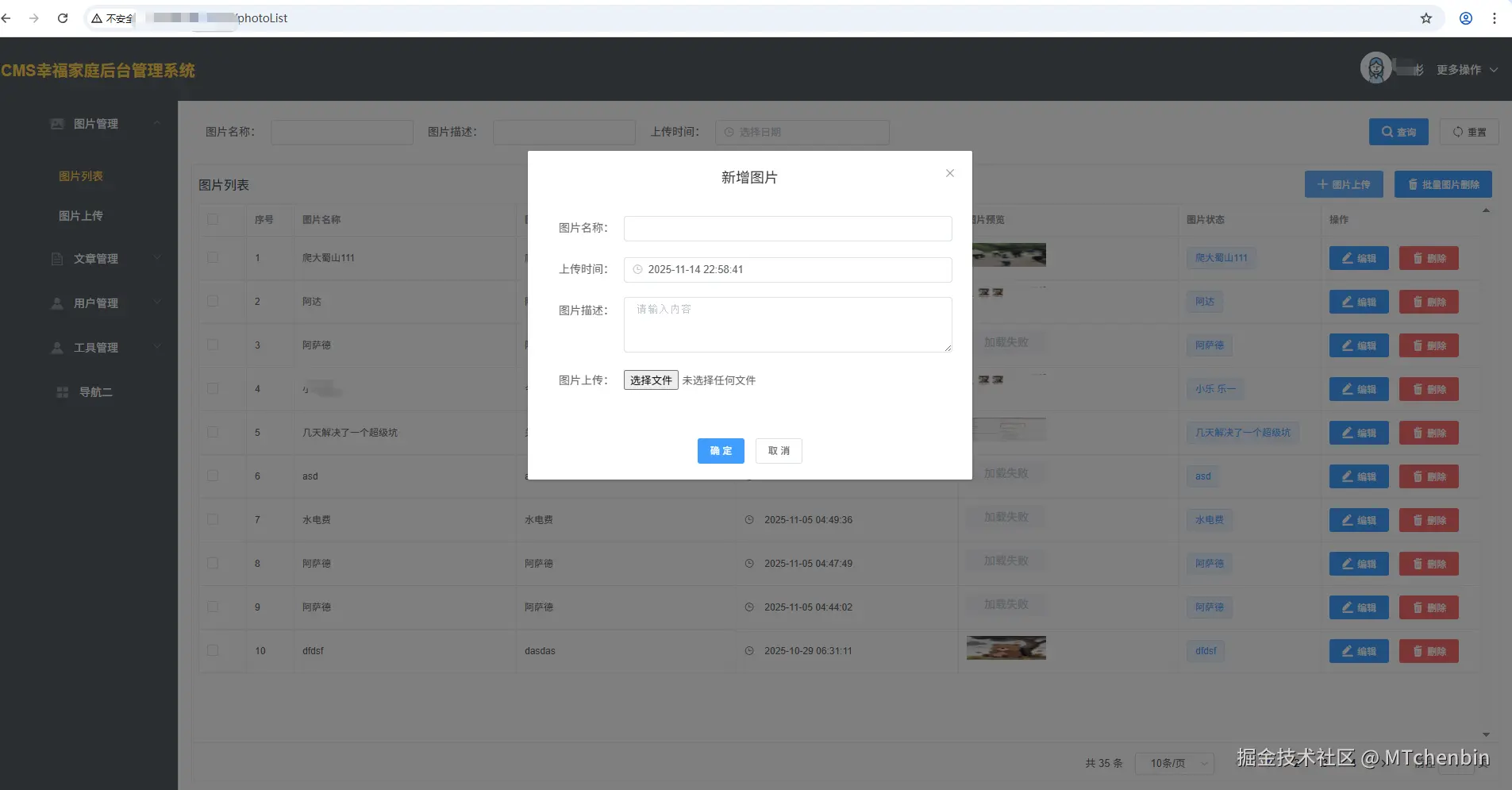The image size is (1512, 790).
Task: Click the address bar URL photoList
Action: pos(263,18)
